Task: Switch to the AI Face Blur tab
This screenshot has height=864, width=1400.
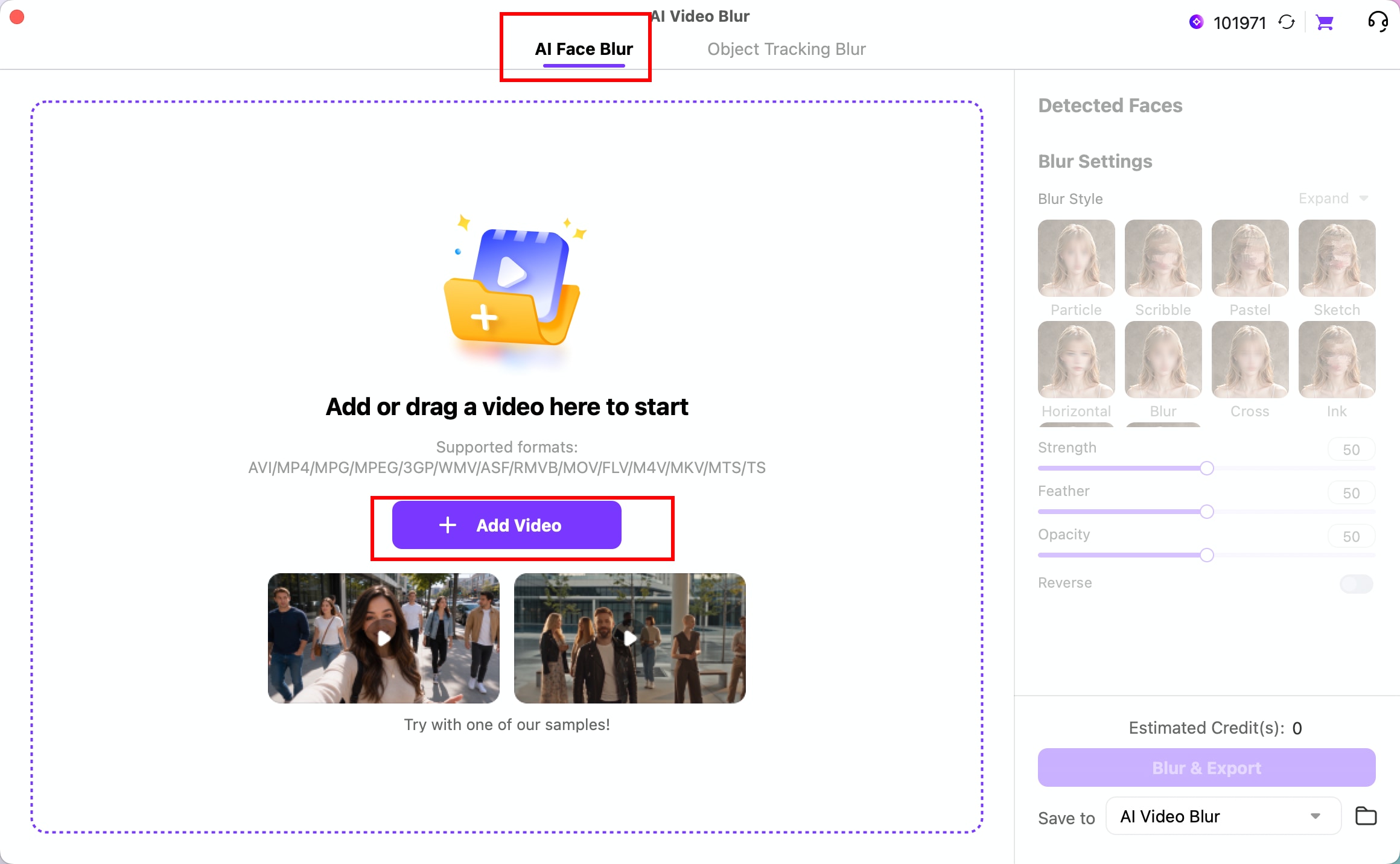Action: click(584, 49)
